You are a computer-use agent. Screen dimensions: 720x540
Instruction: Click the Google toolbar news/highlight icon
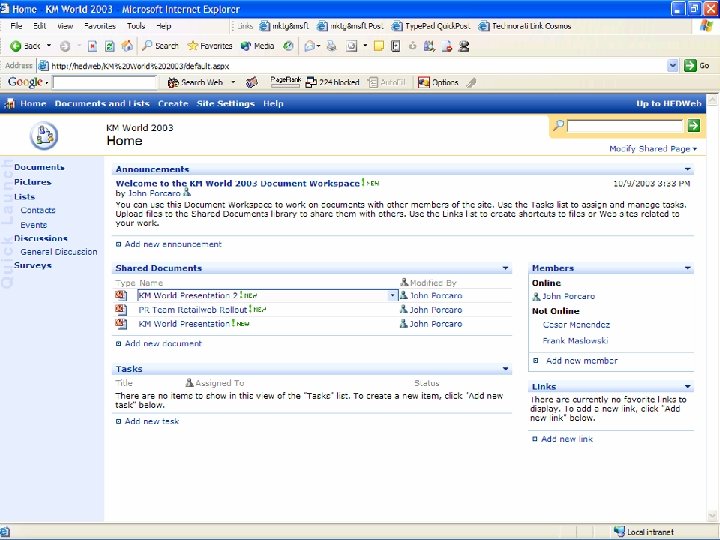pyautogui.click(x=252, y=82)
